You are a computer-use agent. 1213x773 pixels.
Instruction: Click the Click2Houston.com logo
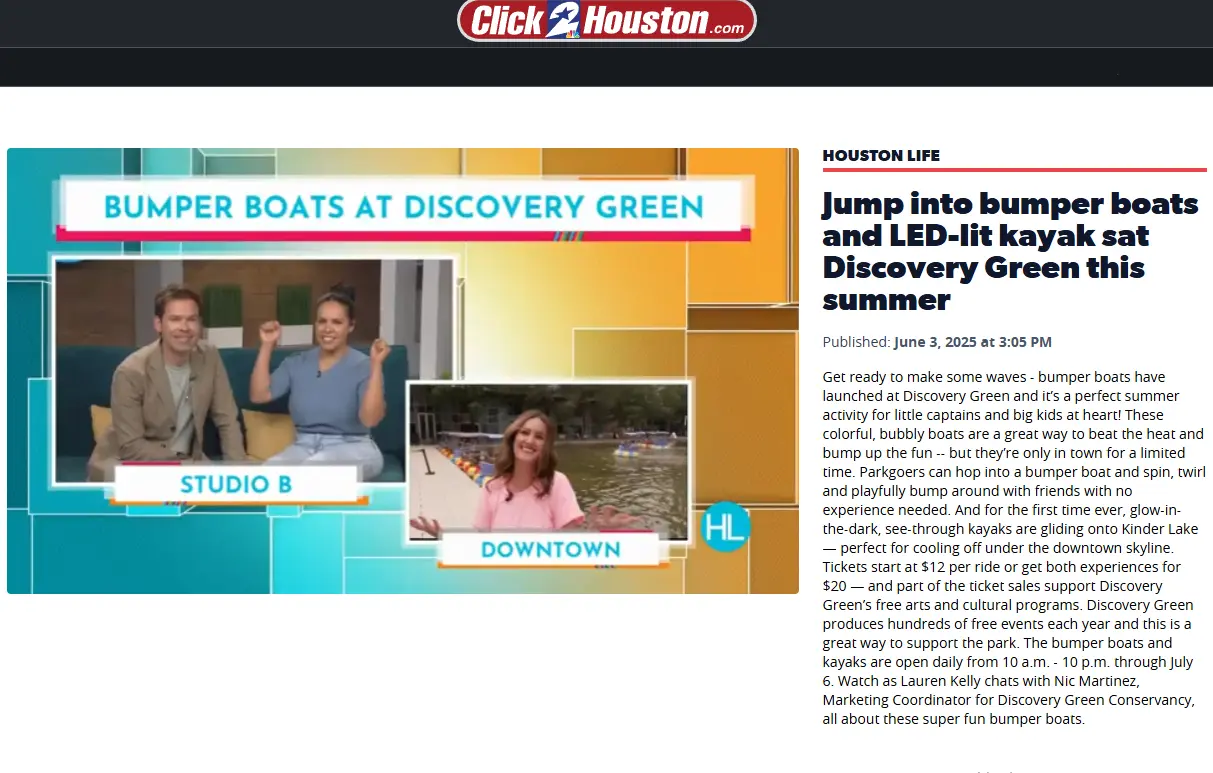click(606, 20)
